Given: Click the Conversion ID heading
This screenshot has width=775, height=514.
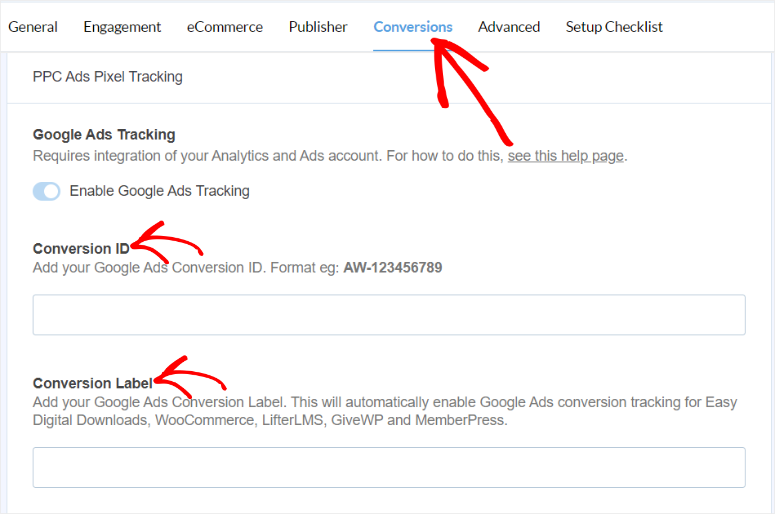Looking at the screenshot, I should point(81,249).
